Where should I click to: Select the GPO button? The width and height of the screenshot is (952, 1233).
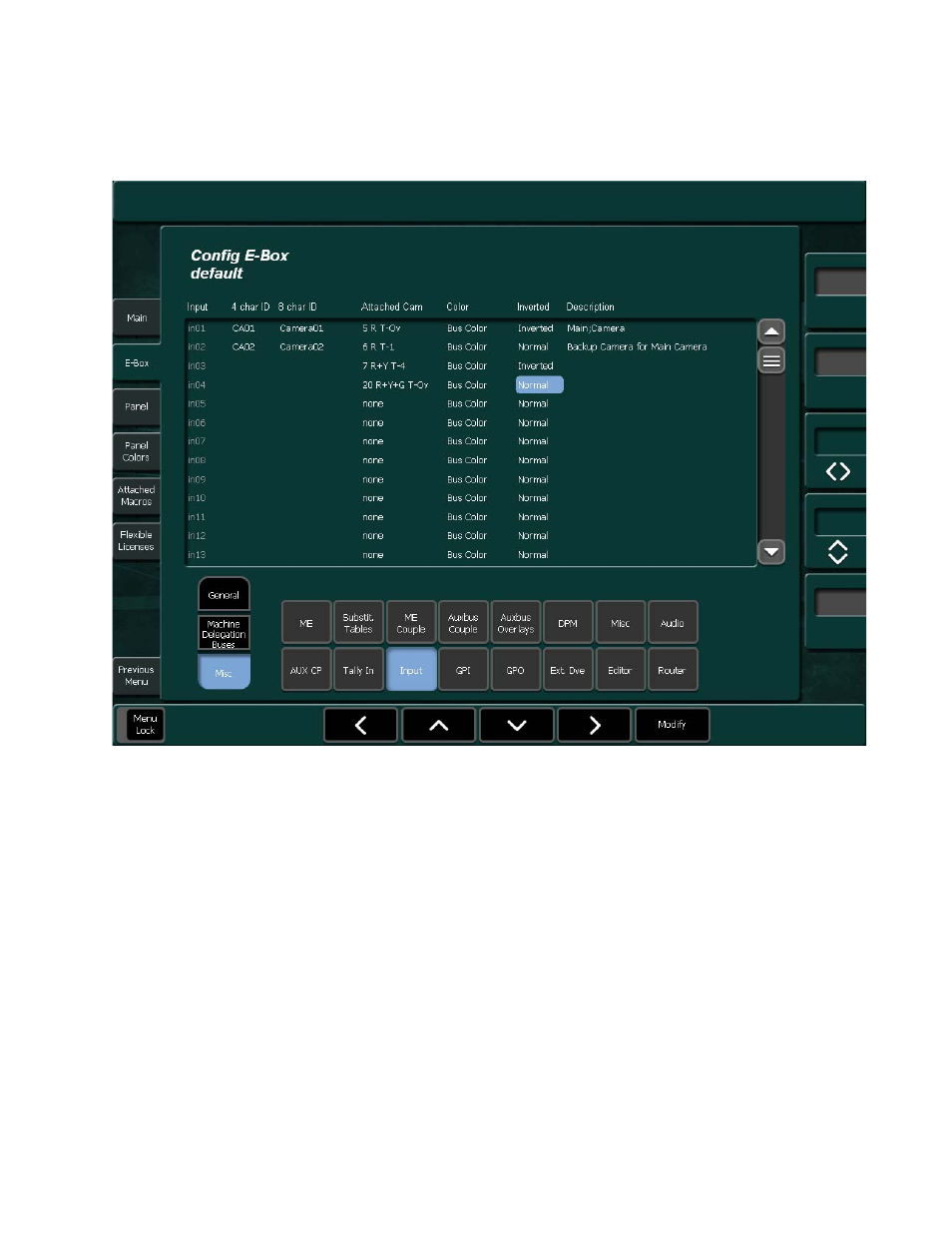516,670
